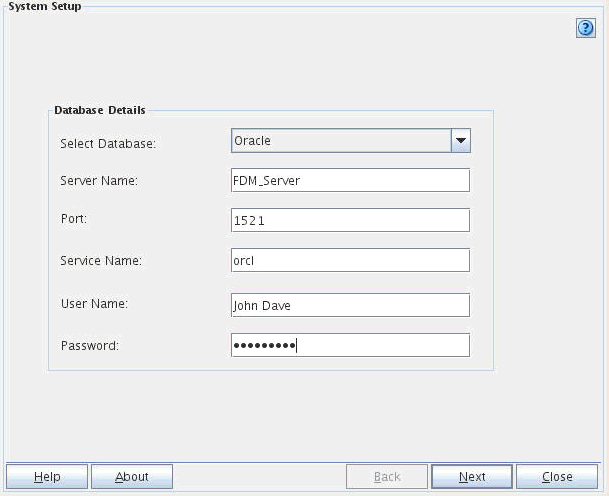This screenshot has height=496, width=609.
Task: Click the "Port:" label
Action: (x=75, y=219)
